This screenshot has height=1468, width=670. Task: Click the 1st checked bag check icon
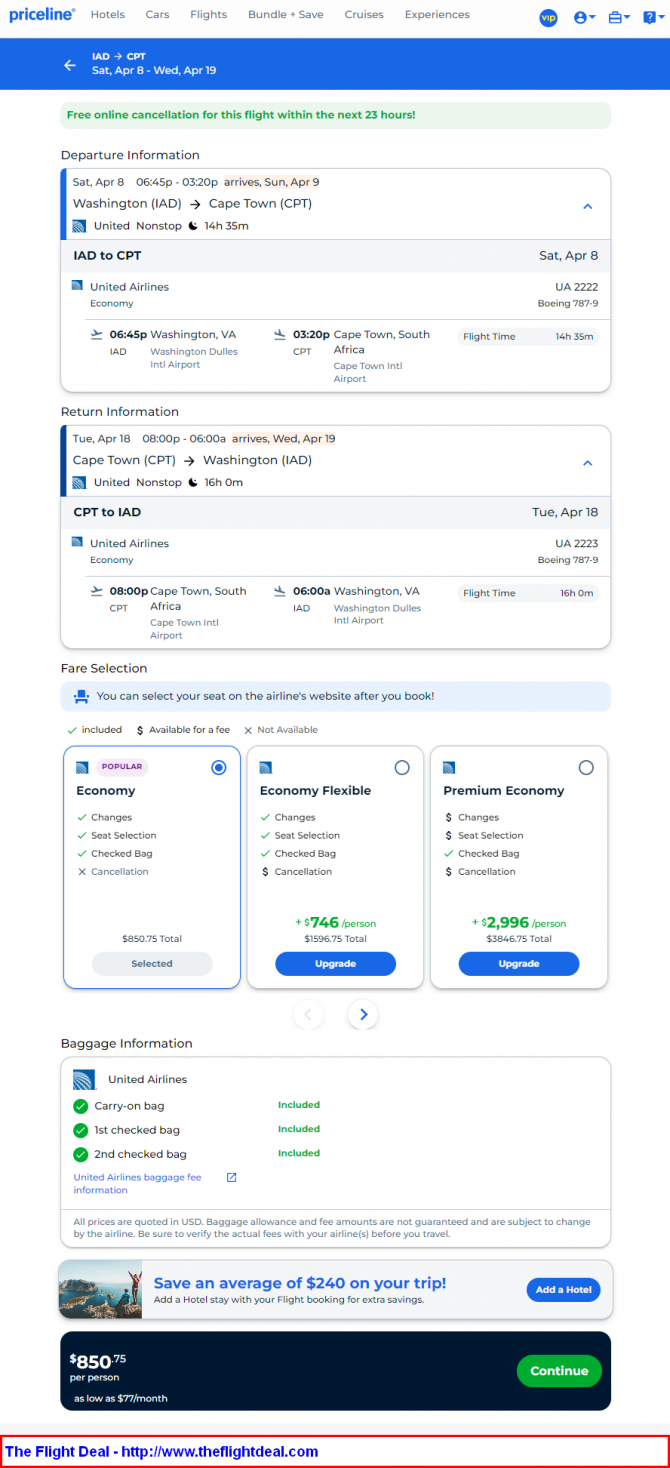pyautogui.click(x=81, y=1130)
